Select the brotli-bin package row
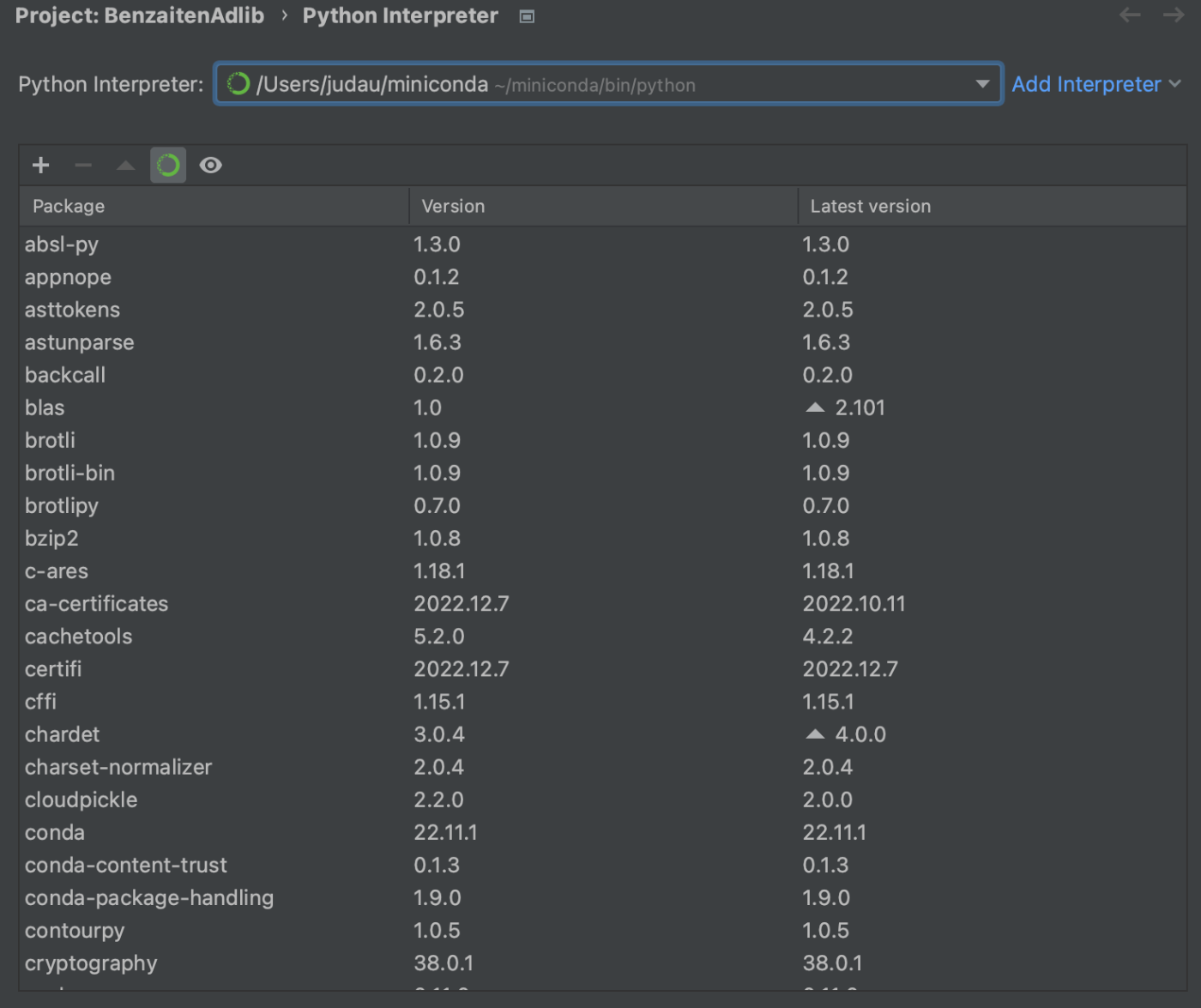Viewport: 1201px width, 1008px height. coord(603,473)
